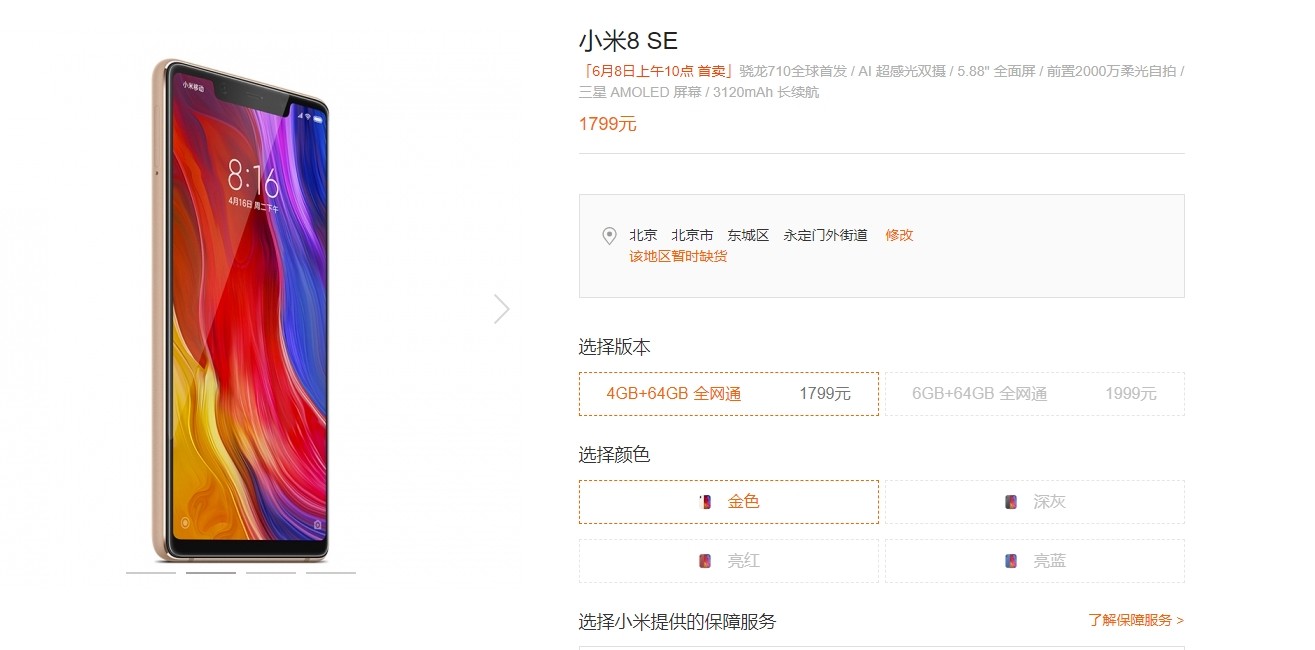The height and width of the screenshot is (650, 1315).
Task: Go to the third carousel image indicator
Action: tap(271, 573)
